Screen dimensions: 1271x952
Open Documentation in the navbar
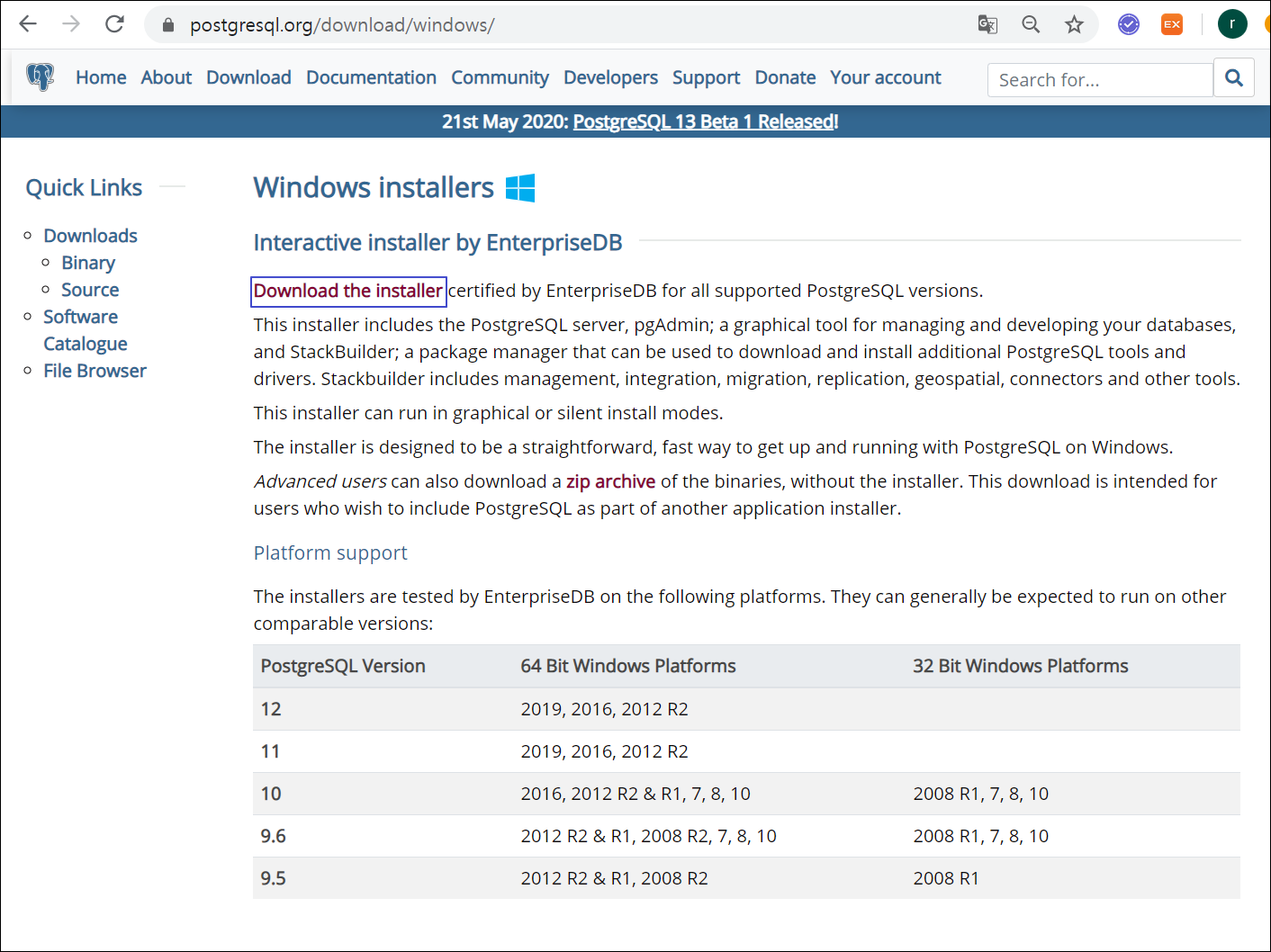pyautogui.click(x=371, y=78)
